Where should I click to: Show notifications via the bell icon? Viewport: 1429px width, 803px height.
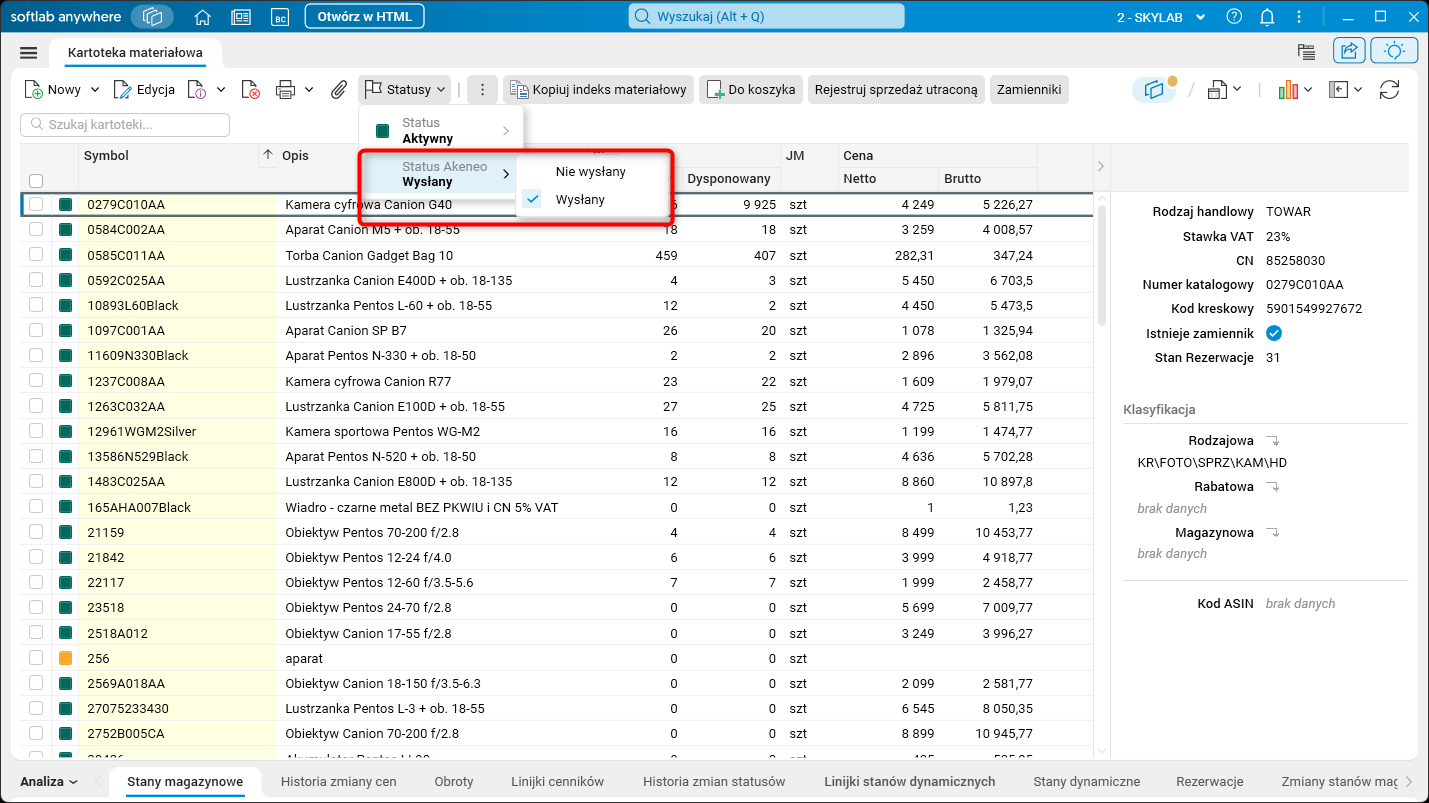pos(1267,17)
